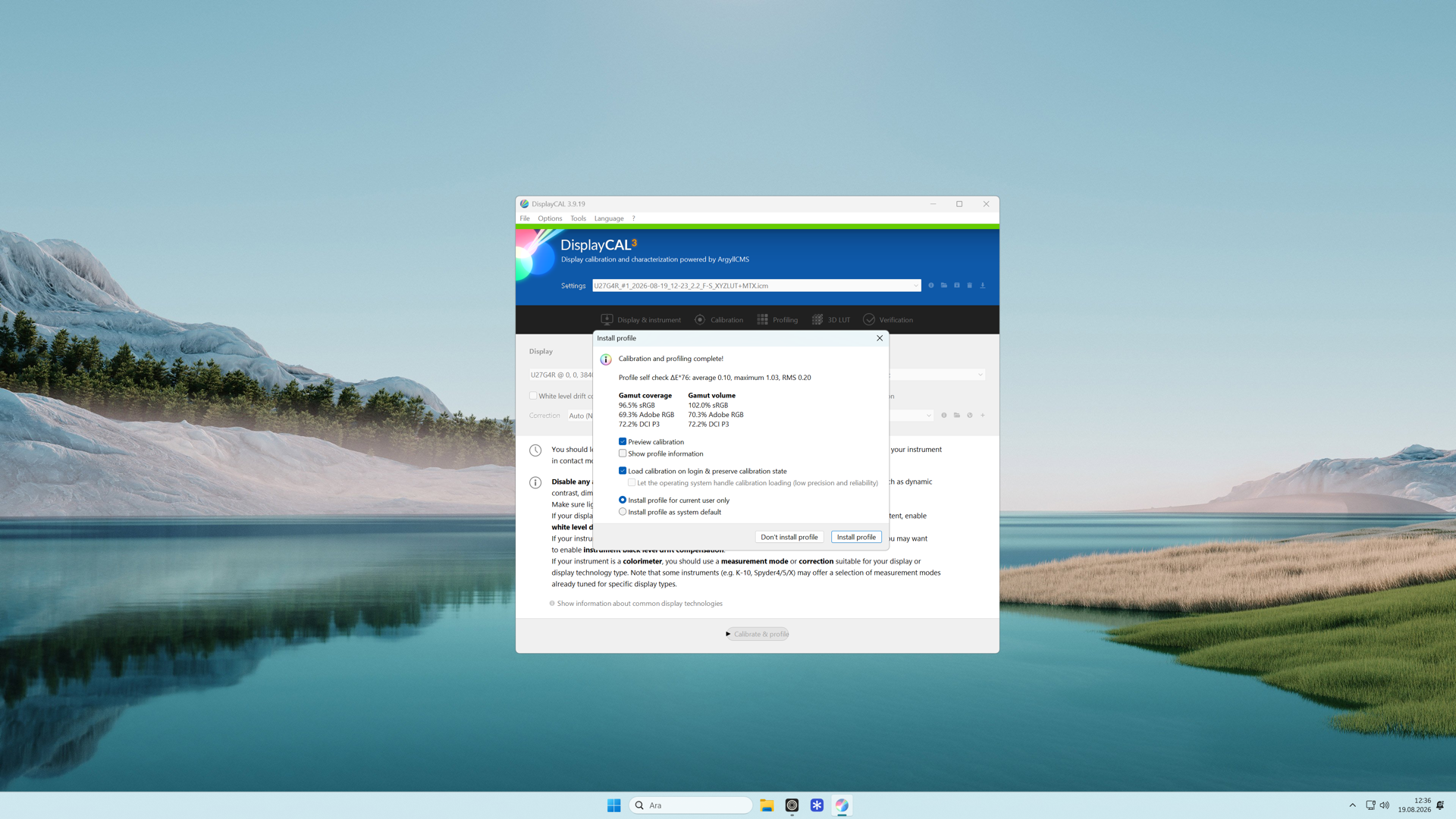Click the install profile download icon
The image size is (1456, 819).
(983, 286)
